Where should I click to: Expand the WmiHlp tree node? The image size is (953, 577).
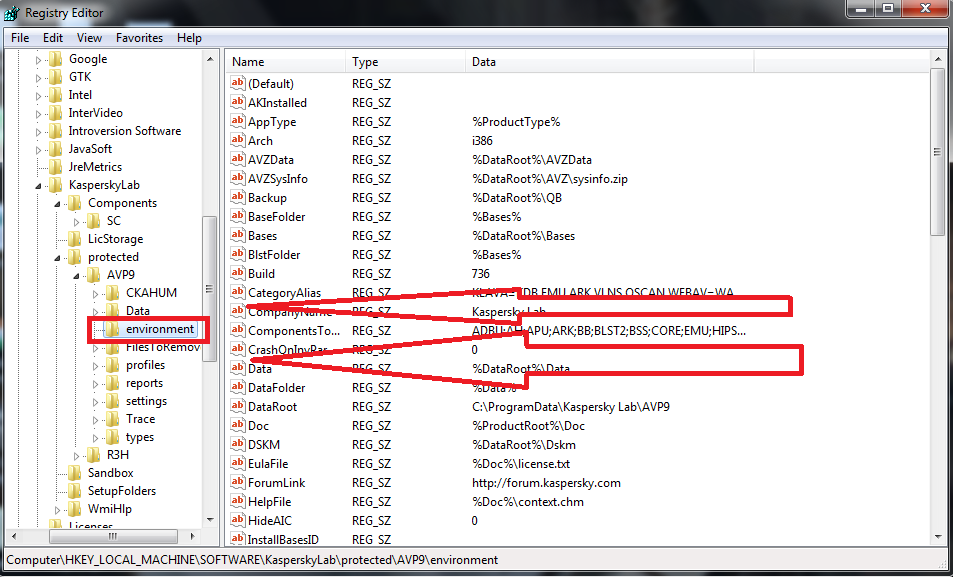tap(57, 510)
